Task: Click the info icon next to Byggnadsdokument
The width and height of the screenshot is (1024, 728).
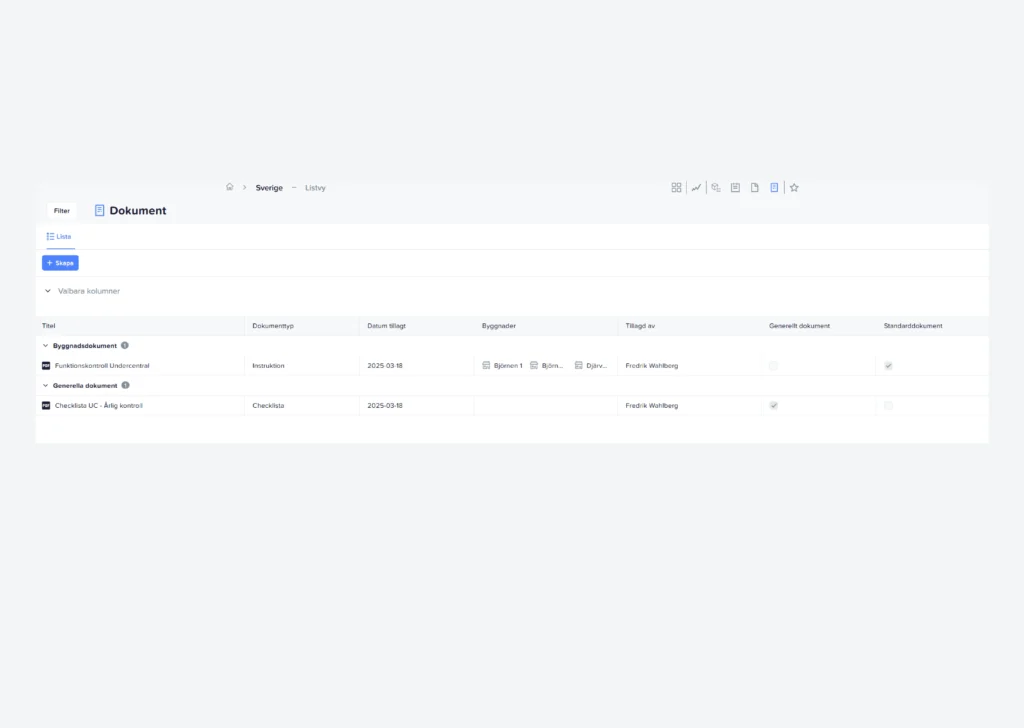Action: coord(125,345)
